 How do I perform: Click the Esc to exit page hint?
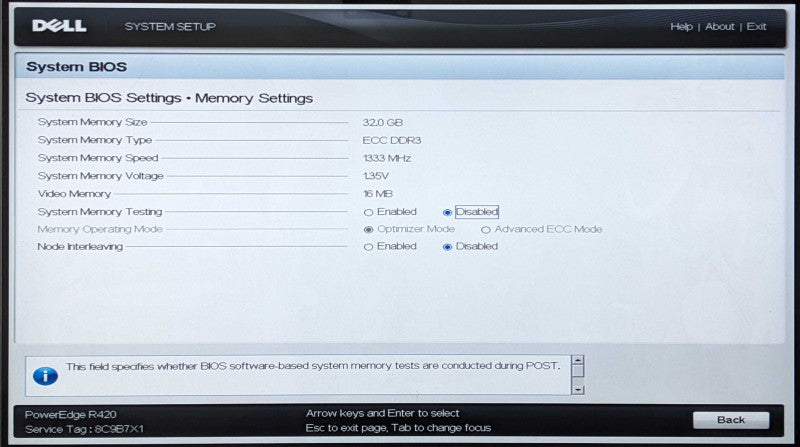click(398, 428)
